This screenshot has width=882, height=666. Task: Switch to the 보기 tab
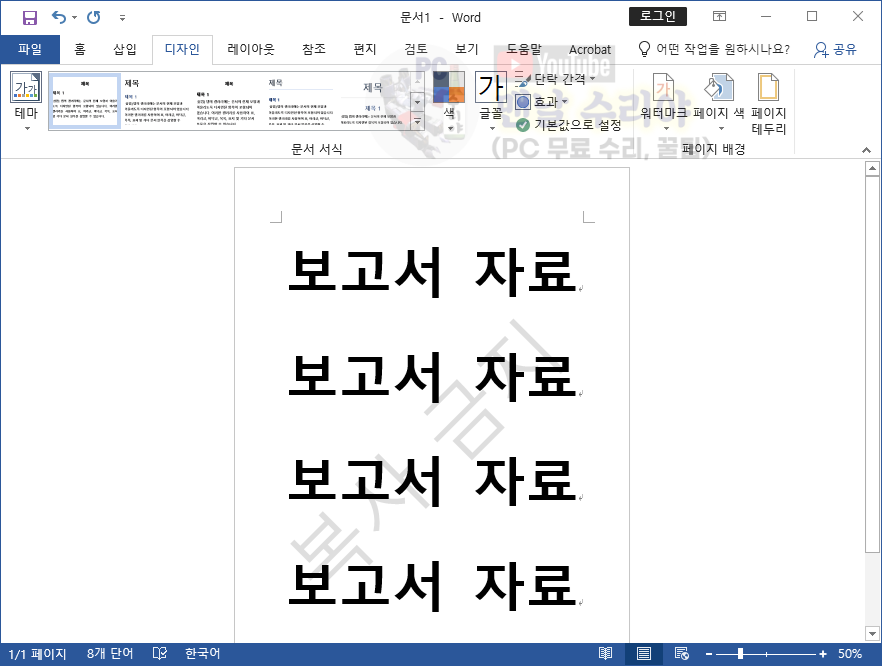(466, 50)
